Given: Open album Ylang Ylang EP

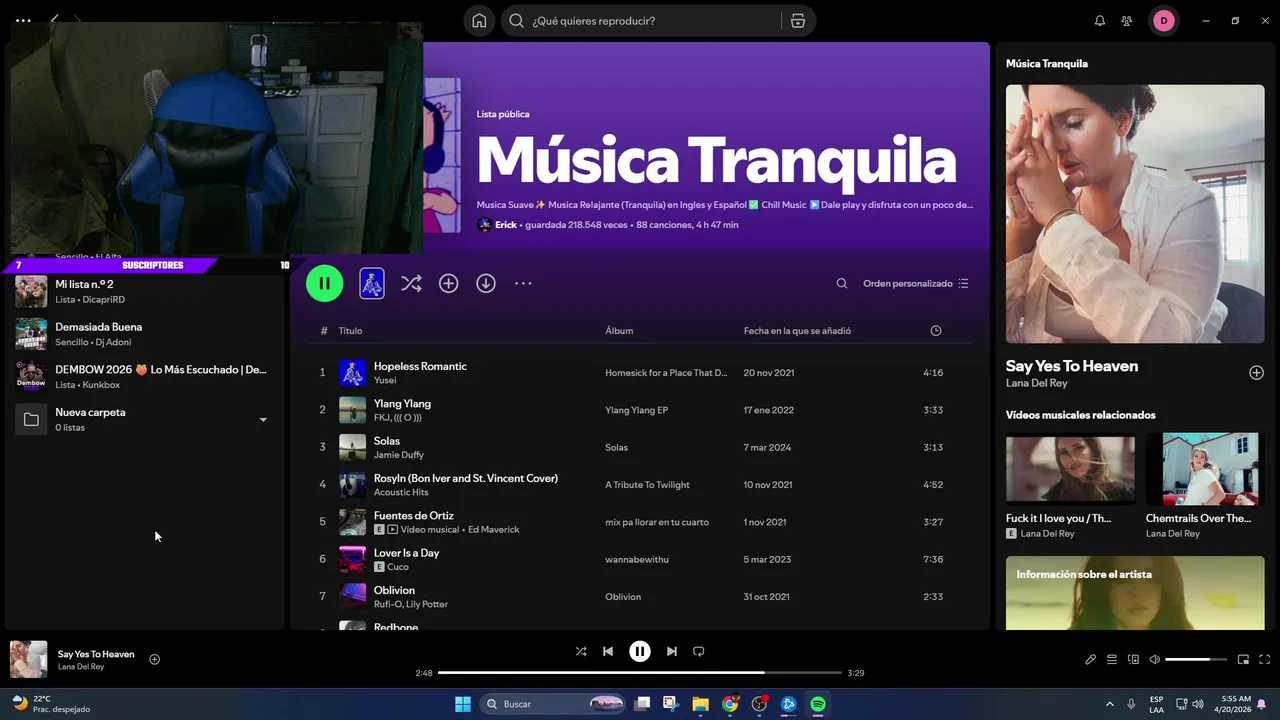Looking at the screenshot, I should [636, 410].
